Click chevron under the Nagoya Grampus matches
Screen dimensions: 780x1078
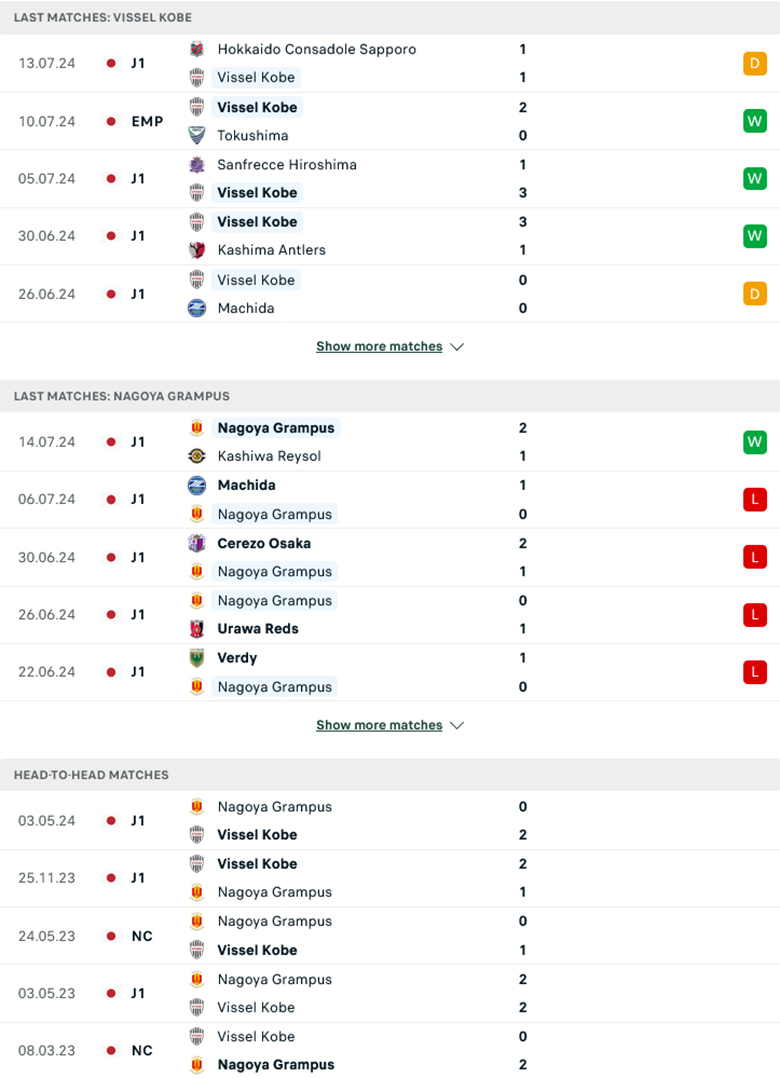point(457,725)
